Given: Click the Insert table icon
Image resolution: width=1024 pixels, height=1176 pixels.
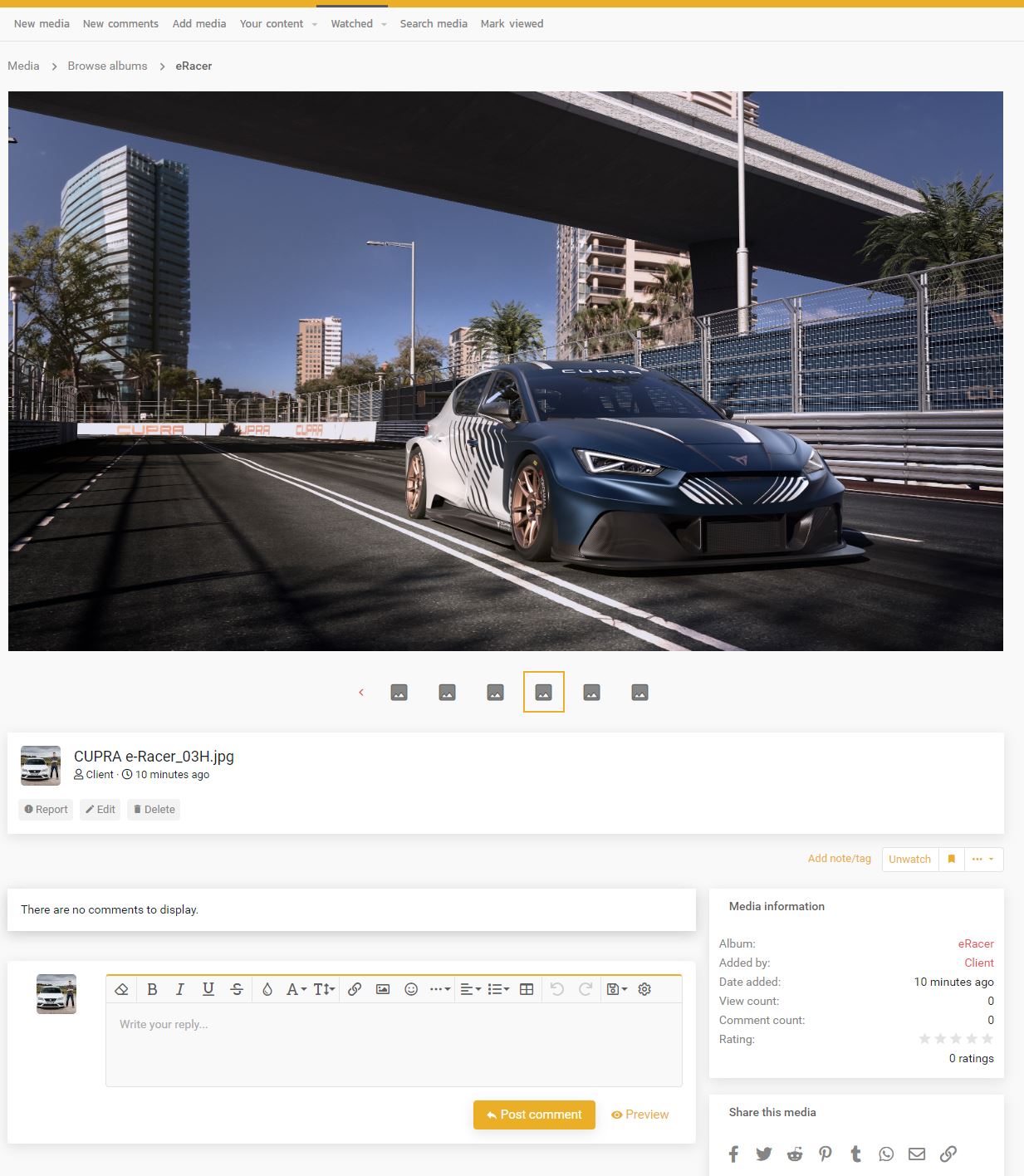Looking at the screenshot, I should pyautogui.click(x=527, y=989).
